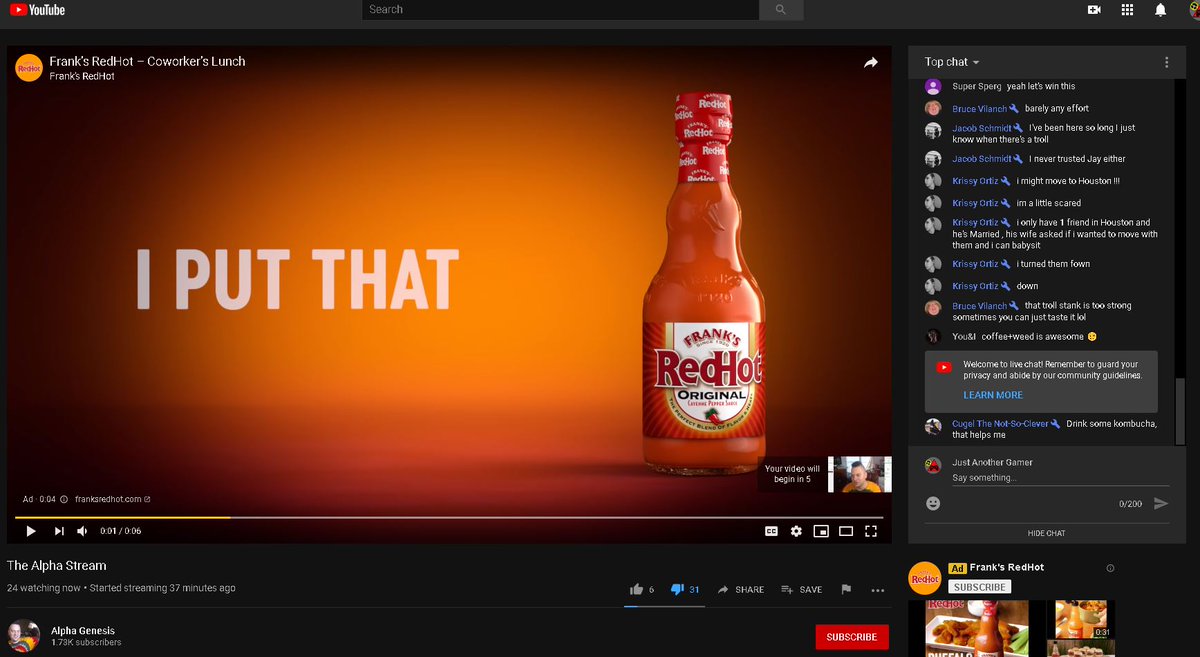Click the upcoming video preview thumbnail
The height and width of the screenshot is (657, 1200).
click(860, 475)
